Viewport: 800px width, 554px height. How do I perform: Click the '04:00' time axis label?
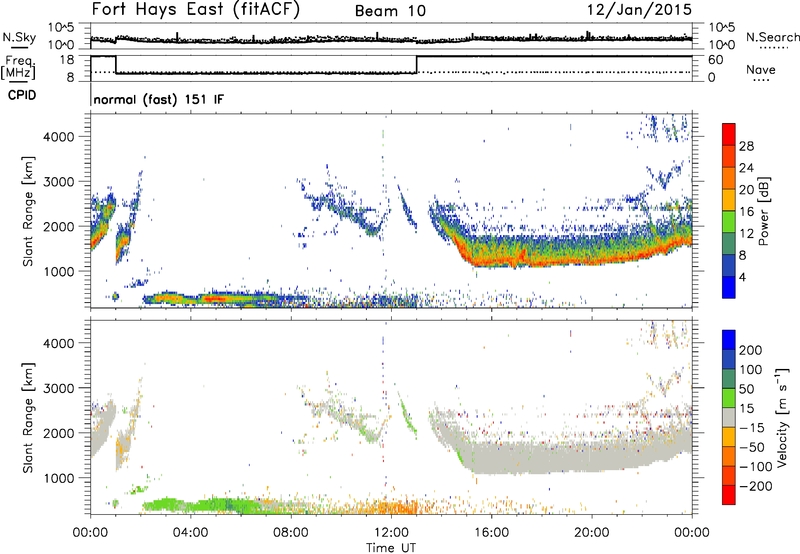tap(191, 533)
